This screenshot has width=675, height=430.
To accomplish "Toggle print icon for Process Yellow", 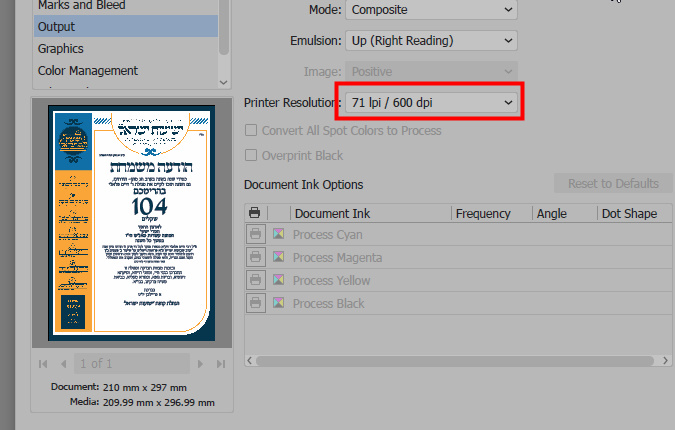I will [255, 280].
